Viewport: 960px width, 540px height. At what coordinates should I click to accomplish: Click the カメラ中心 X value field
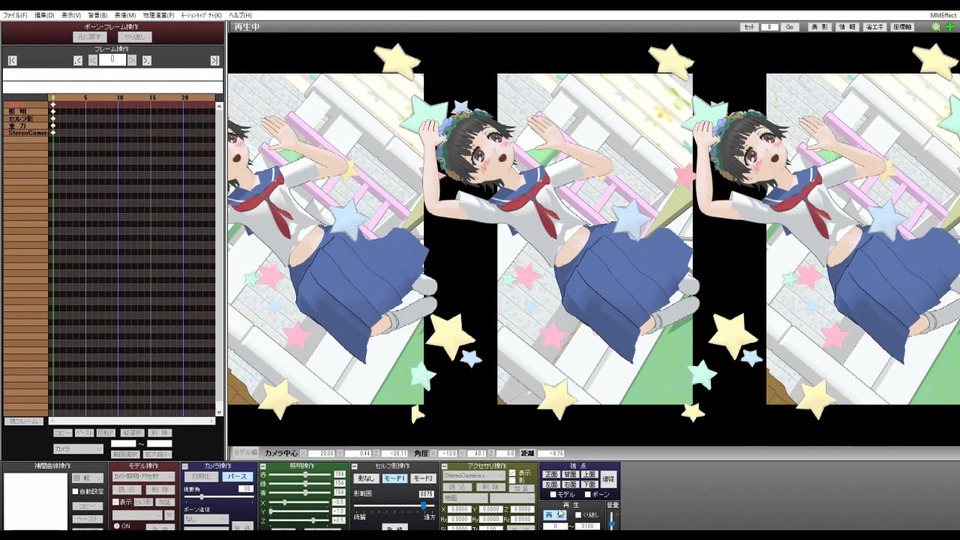(321, 453)
